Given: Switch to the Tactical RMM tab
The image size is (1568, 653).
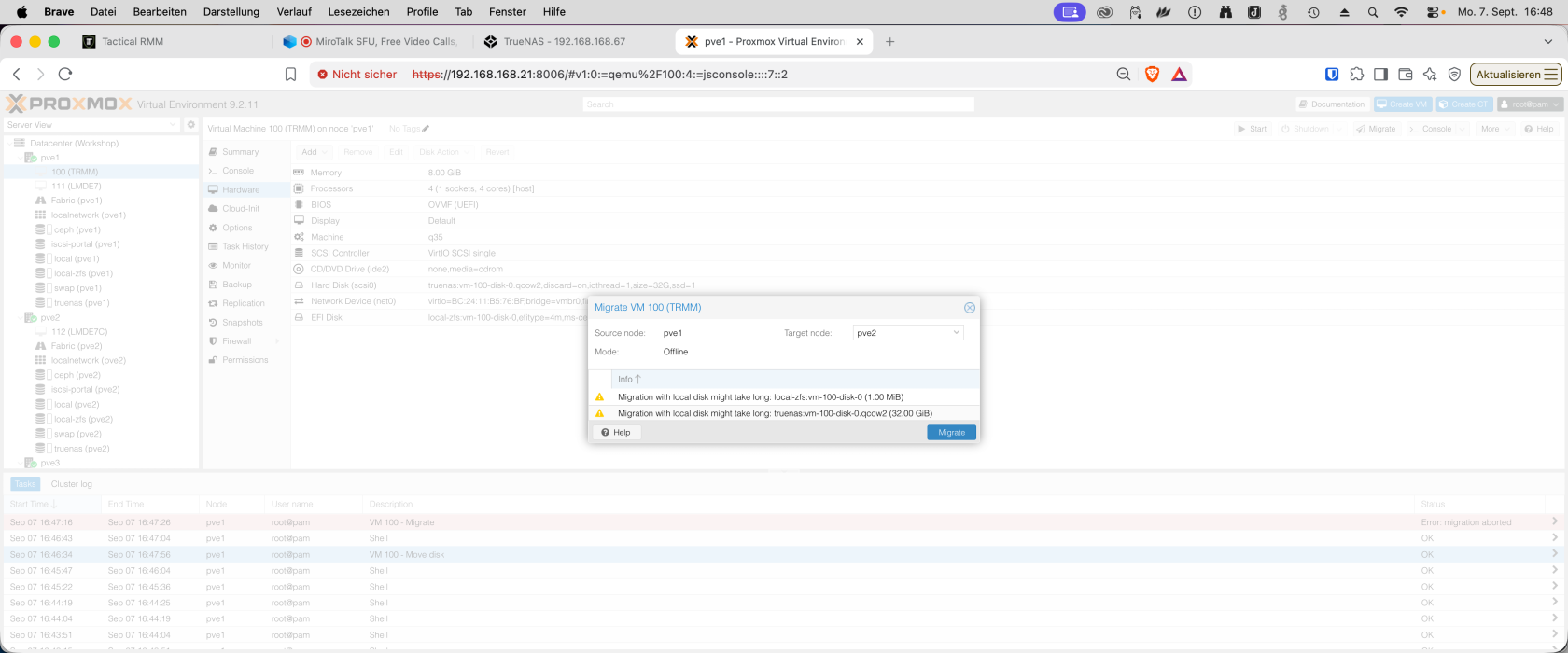Looking at the screenshot, I should pos(133,42).
